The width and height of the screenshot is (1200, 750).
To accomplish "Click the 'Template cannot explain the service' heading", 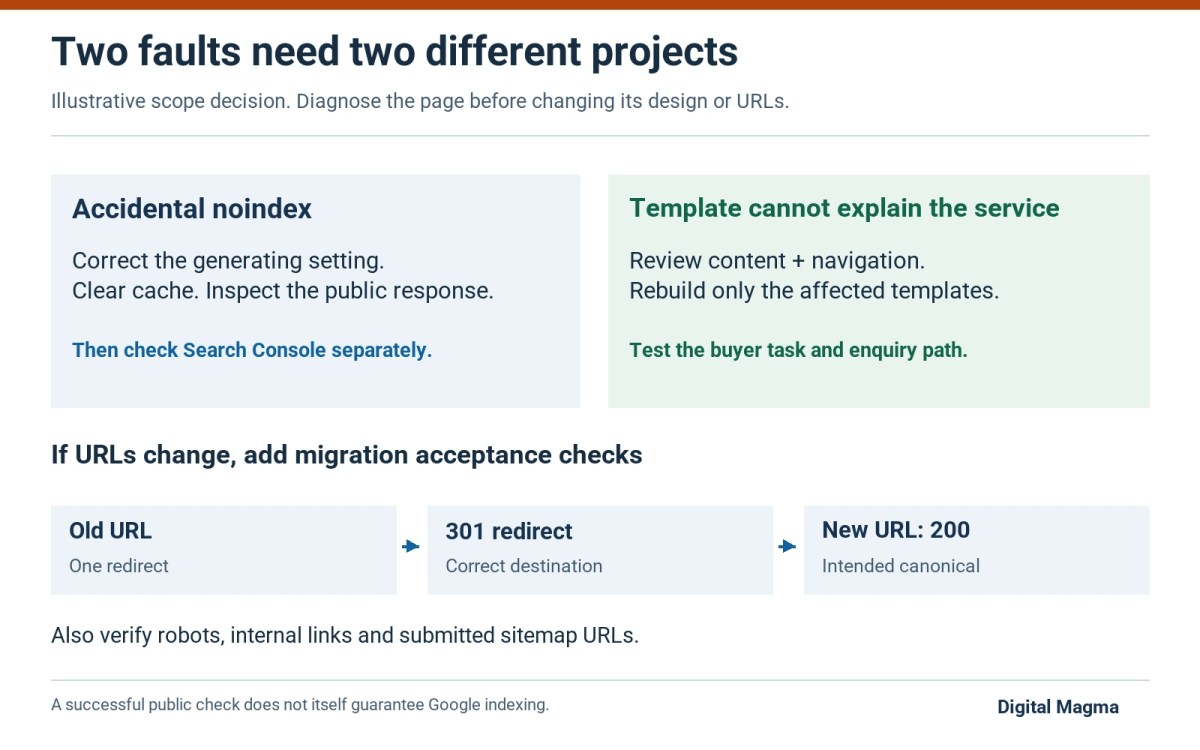I will tap(844, 208).
